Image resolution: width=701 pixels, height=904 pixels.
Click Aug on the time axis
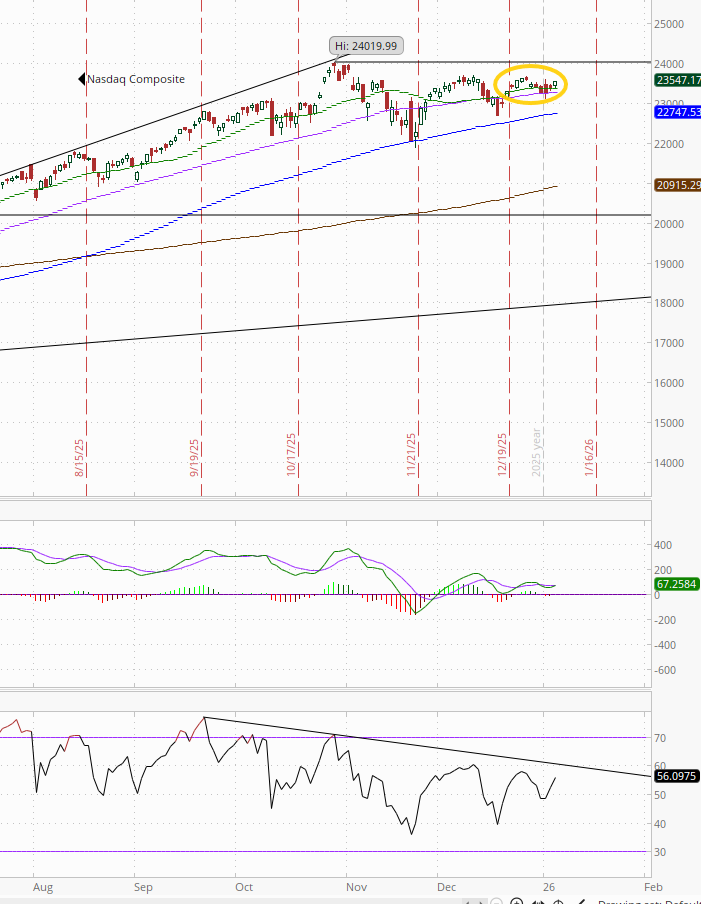coord(43,887)
